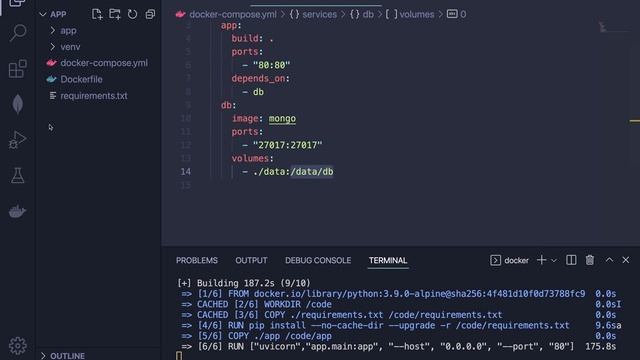Switch to the DEBUG CONSOLE tab
Viewport: 640px width, 360px height.
point(318,260)
